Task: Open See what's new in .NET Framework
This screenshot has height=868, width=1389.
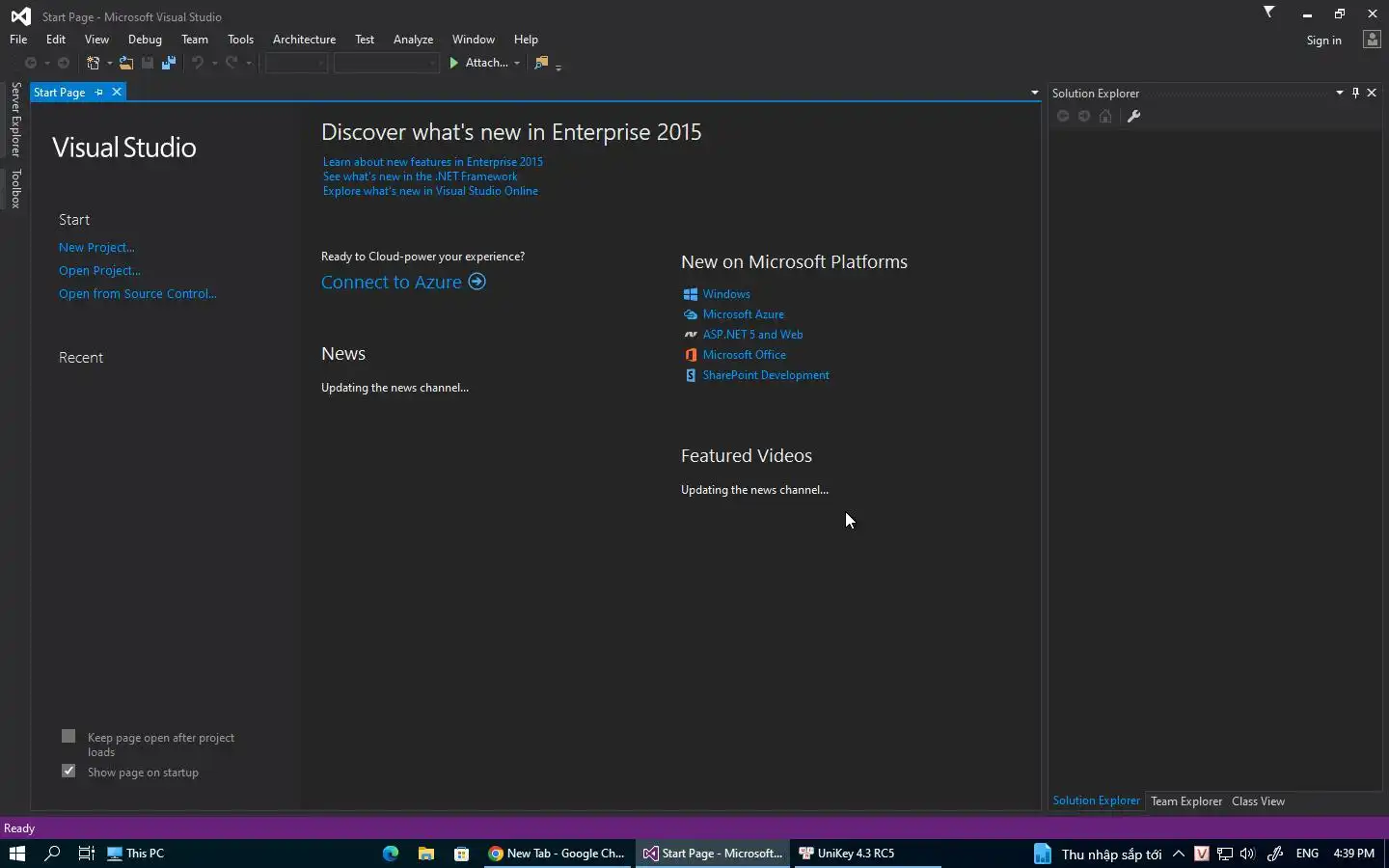Action: 421,176
